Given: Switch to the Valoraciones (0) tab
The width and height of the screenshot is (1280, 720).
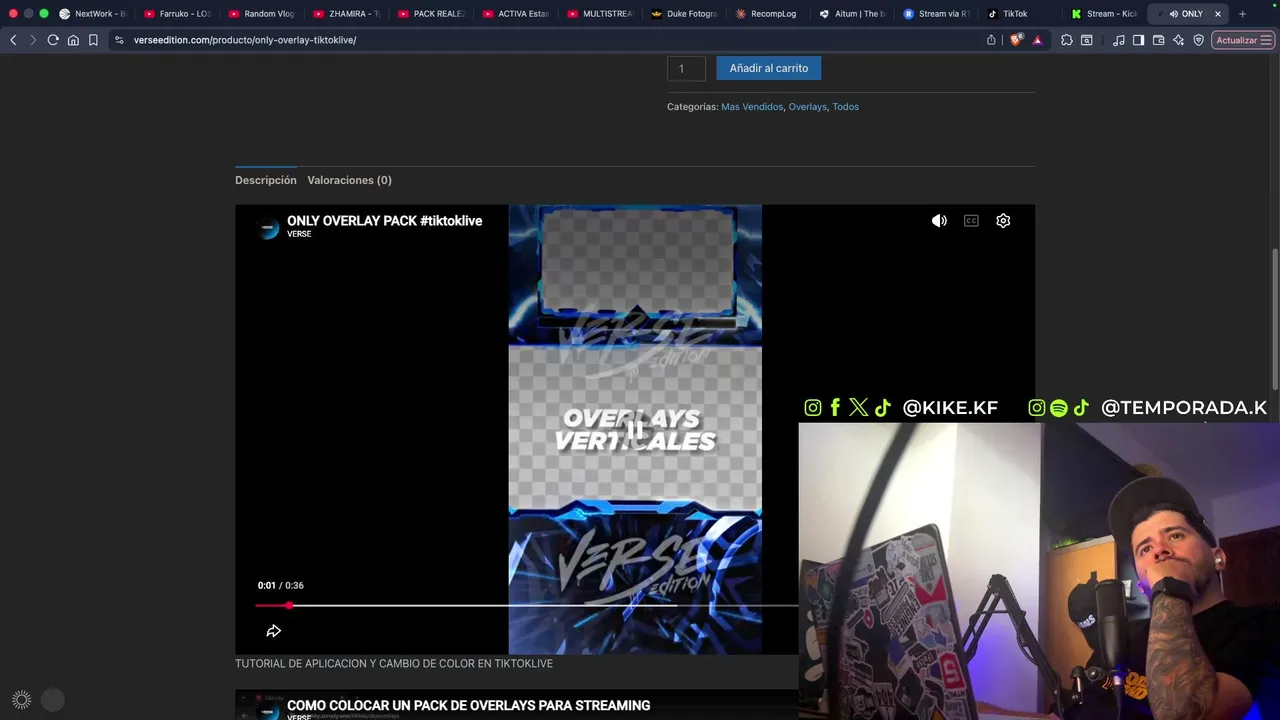Looking at the screenshot, I should [x=349, y=180].
